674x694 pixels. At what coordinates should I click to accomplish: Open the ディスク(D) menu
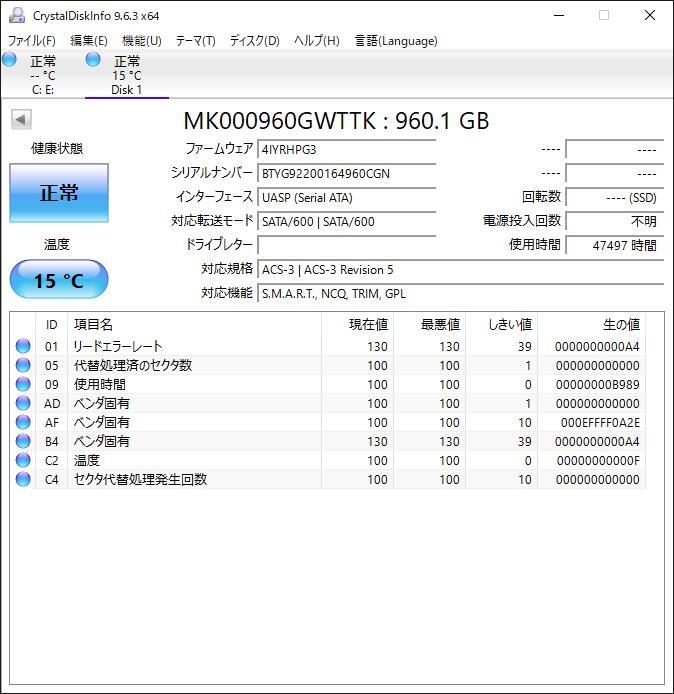pos(254,41)
